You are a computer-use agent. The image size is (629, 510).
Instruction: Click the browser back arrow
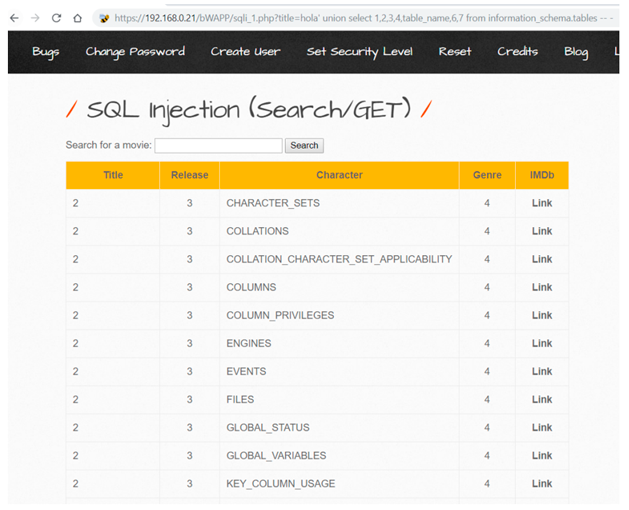pyautogui.click(x=14, y=18)
